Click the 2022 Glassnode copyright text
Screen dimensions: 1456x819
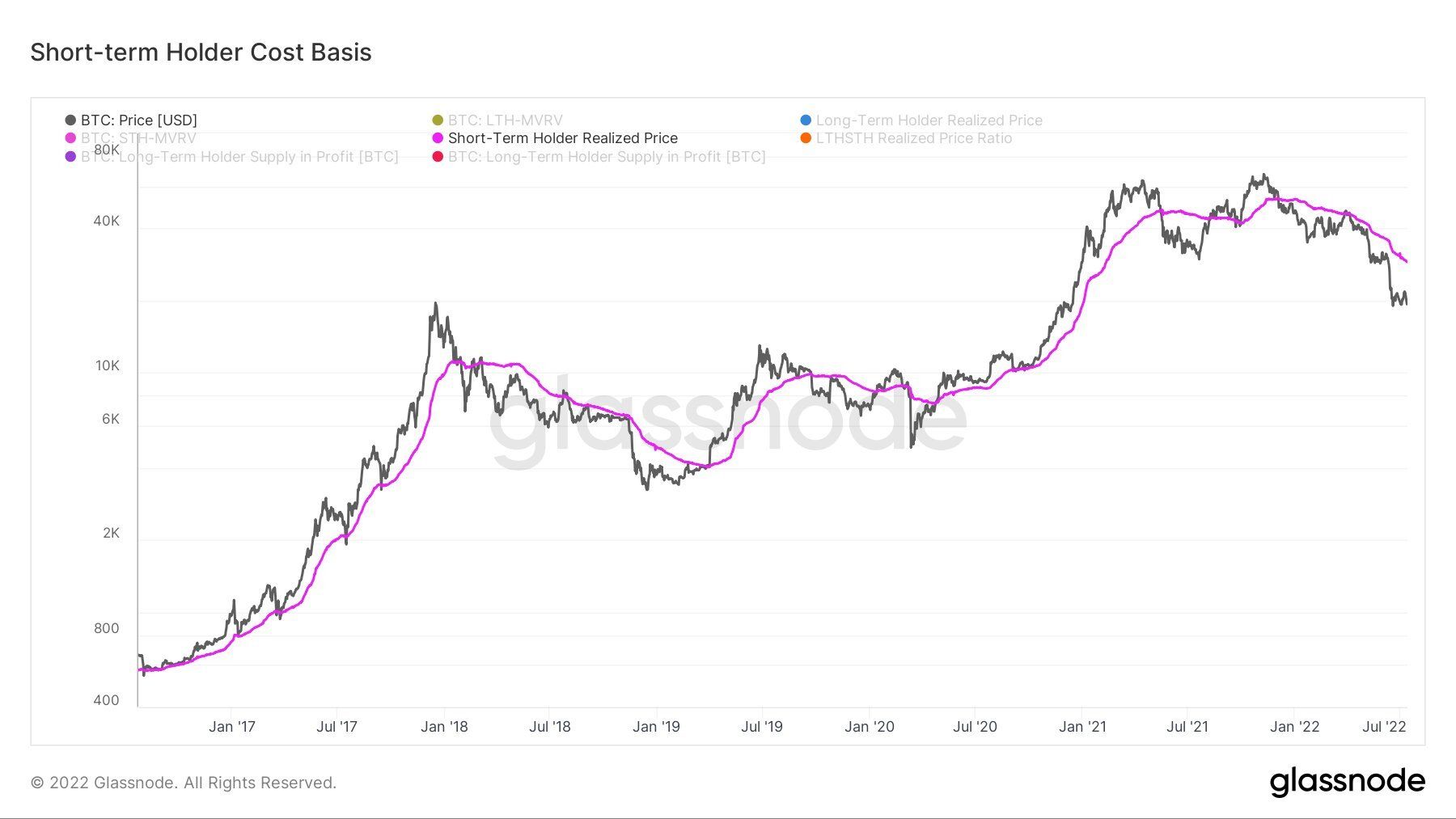pos(184,783)
